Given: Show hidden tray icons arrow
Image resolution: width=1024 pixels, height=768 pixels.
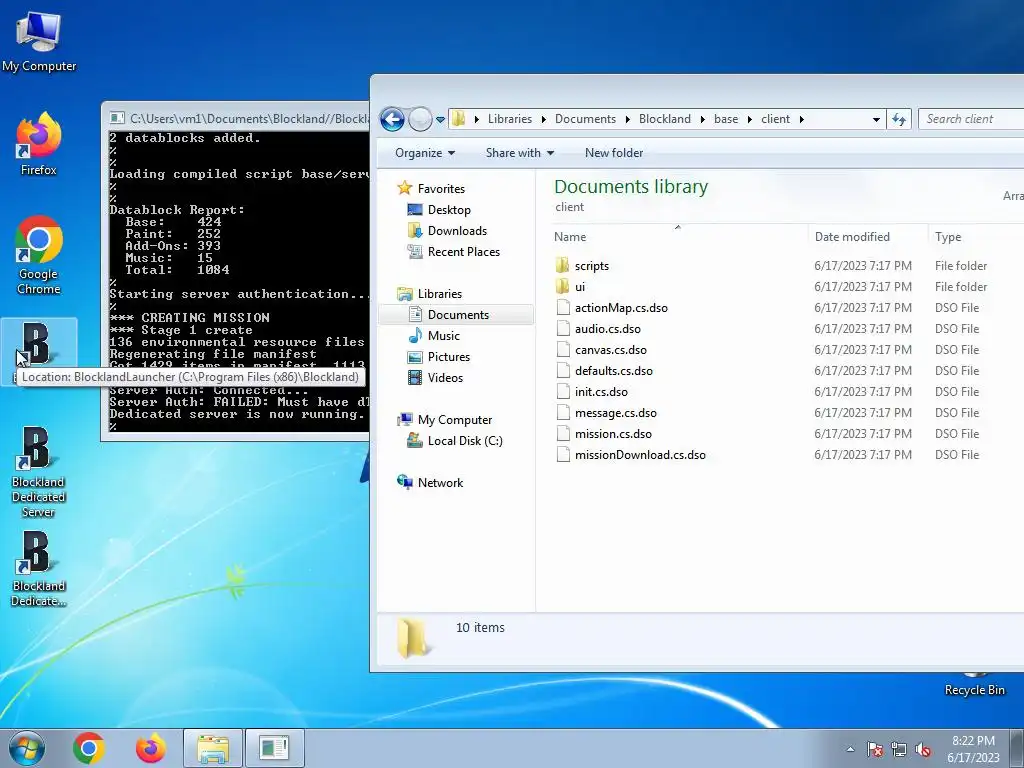Looking at the screenshot, I should coord(850,749).
